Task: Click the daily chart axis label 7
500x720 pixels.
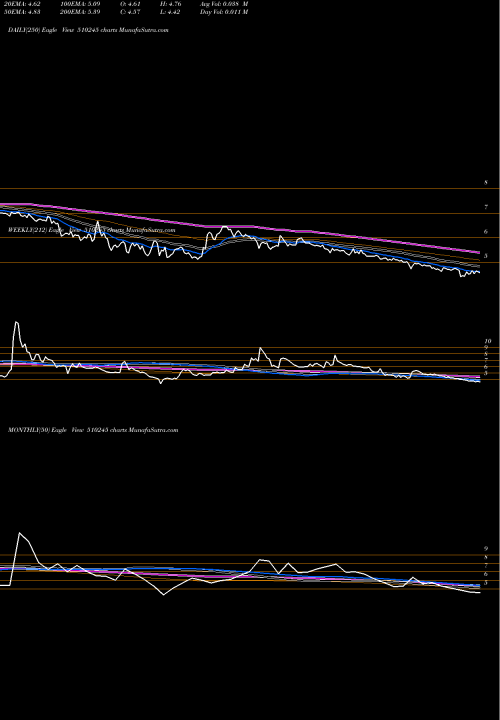Action: (x=486, y=207)
